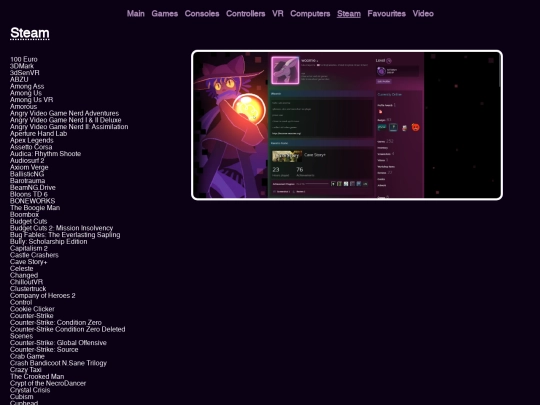Viewport: 540px width, 405px height.
Task: Open the Consoles page
Action: (x=202, y=14)
